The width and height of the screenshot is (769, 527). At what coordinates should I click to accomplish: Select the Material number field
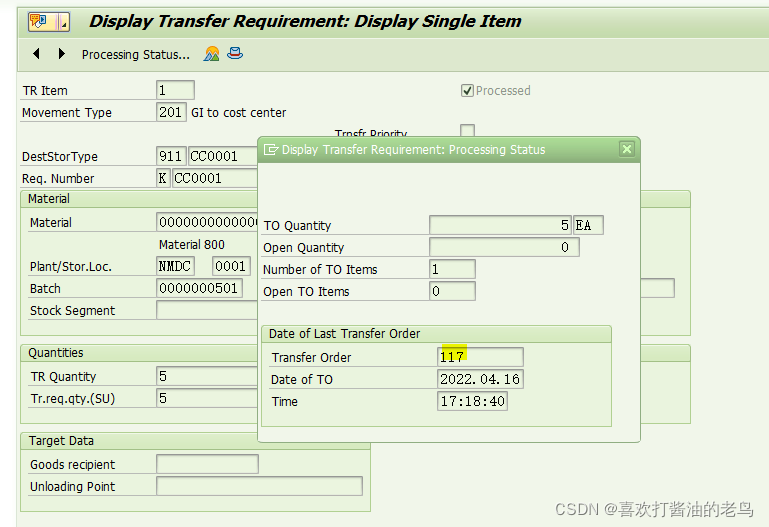tap(207, 222)
